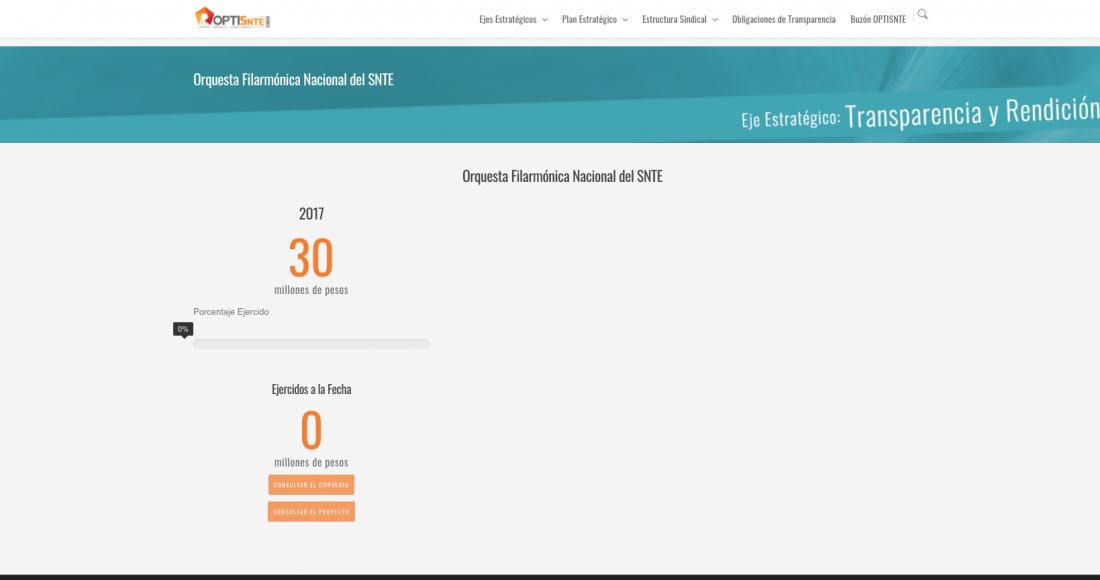Open the Buzón OPTISNTE page
1100x580 pixels.
(878, 19)
